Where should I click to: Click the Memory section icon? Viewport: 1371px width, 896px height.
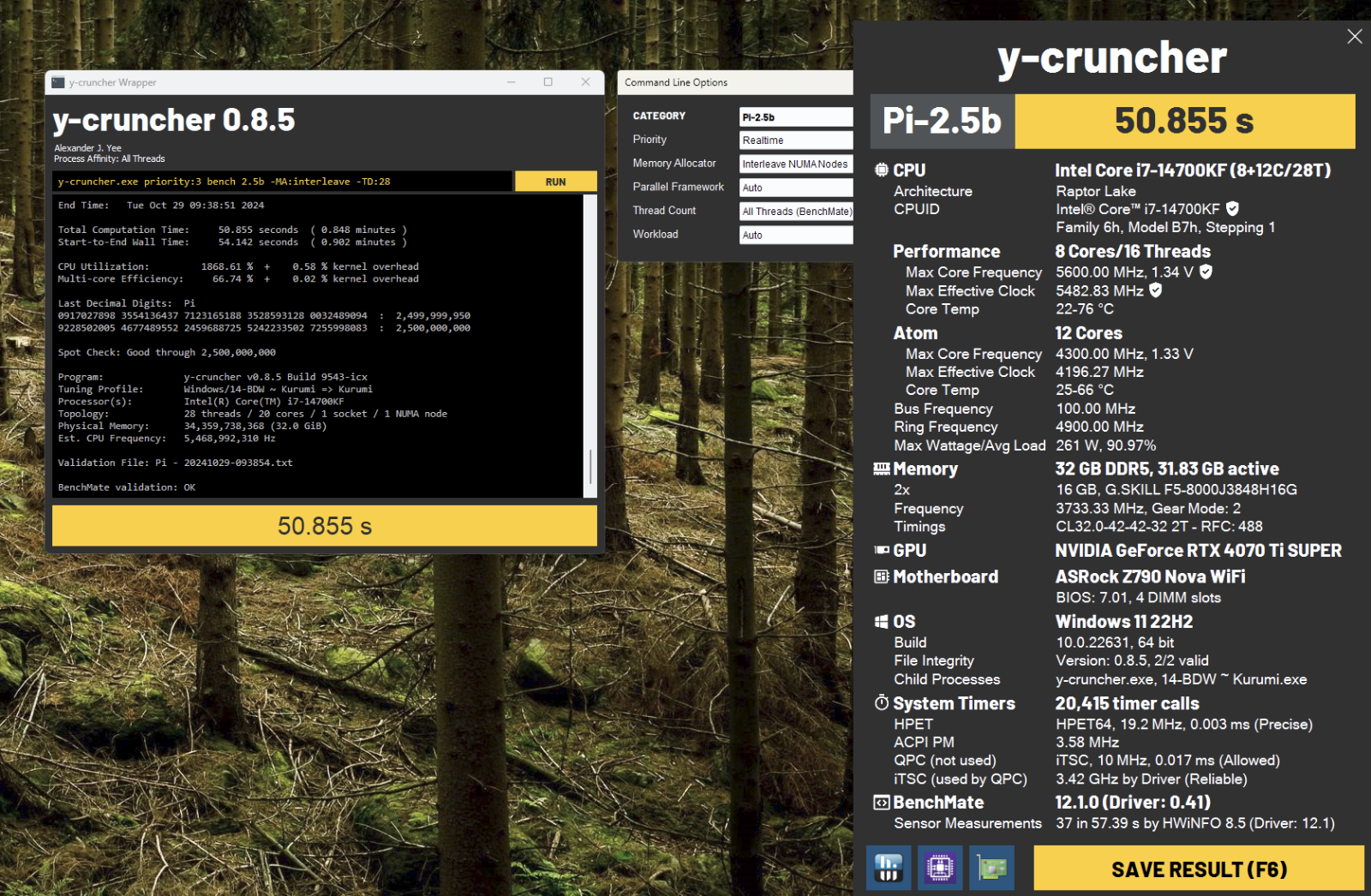coord(881,469)
